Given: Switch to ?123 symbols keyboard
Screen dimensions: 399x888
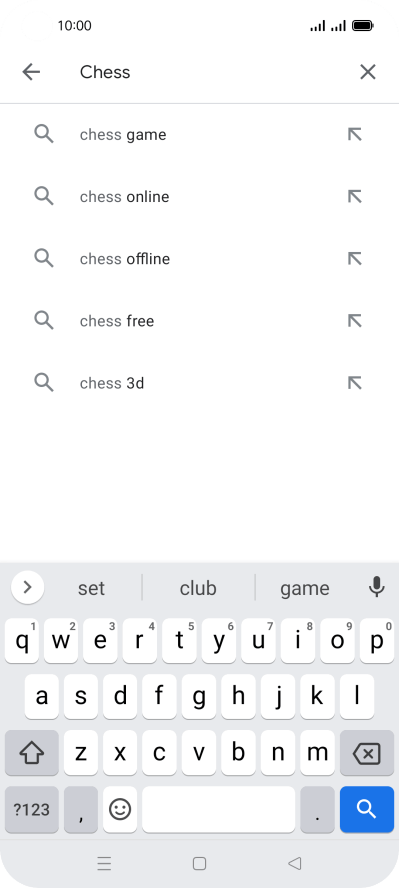Looking at the screenshot, I should [32, 809].
